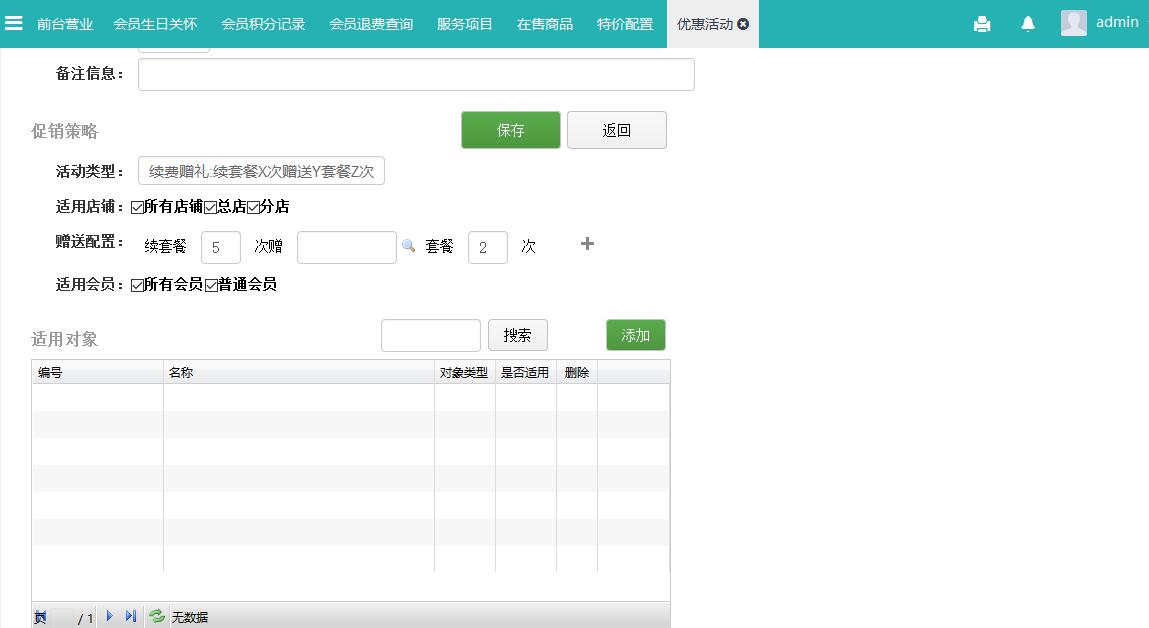This screenshot has width=1149, height=628.
Task: Add another gift configuration row with plus icon
Action: tap(587, 244)
